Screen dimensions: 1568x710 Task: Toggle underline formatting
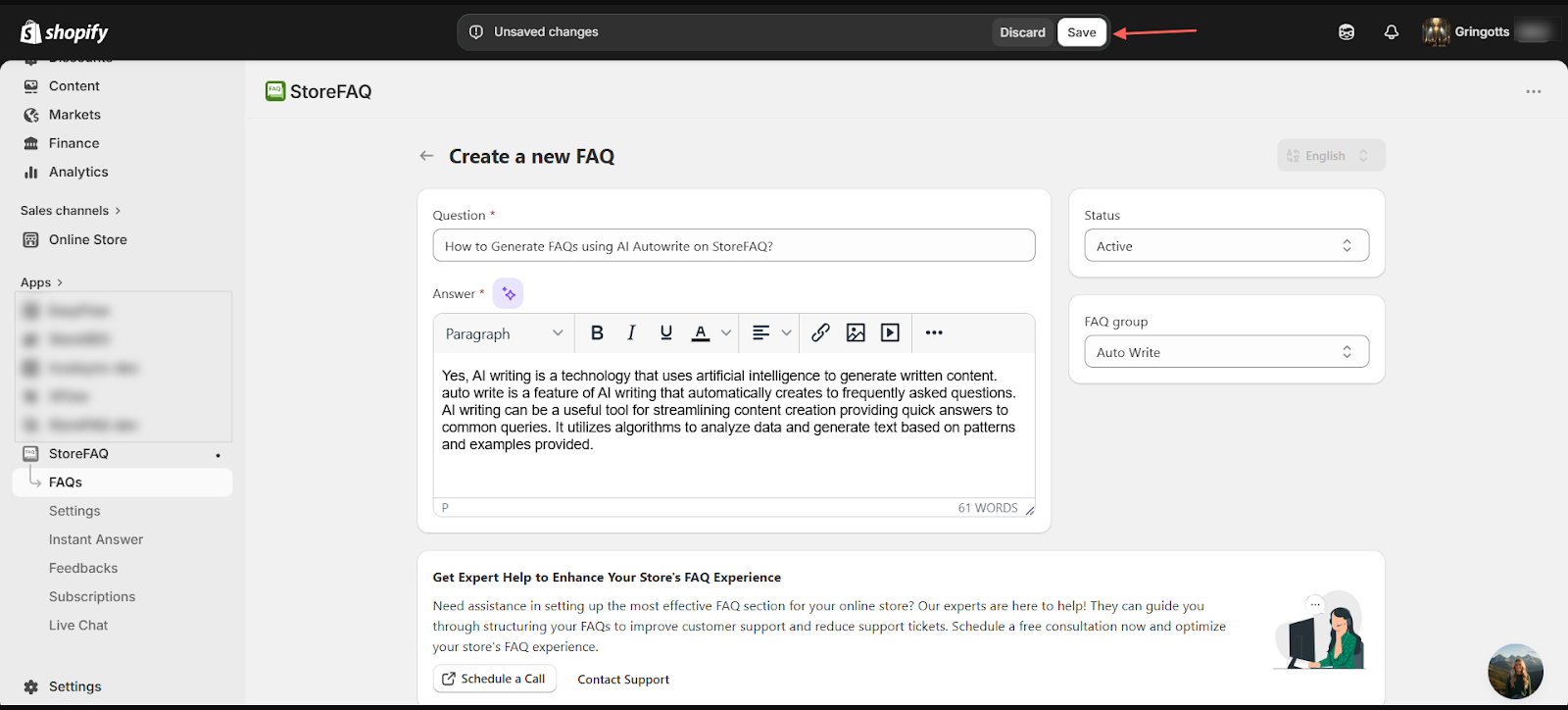(666, 333)
